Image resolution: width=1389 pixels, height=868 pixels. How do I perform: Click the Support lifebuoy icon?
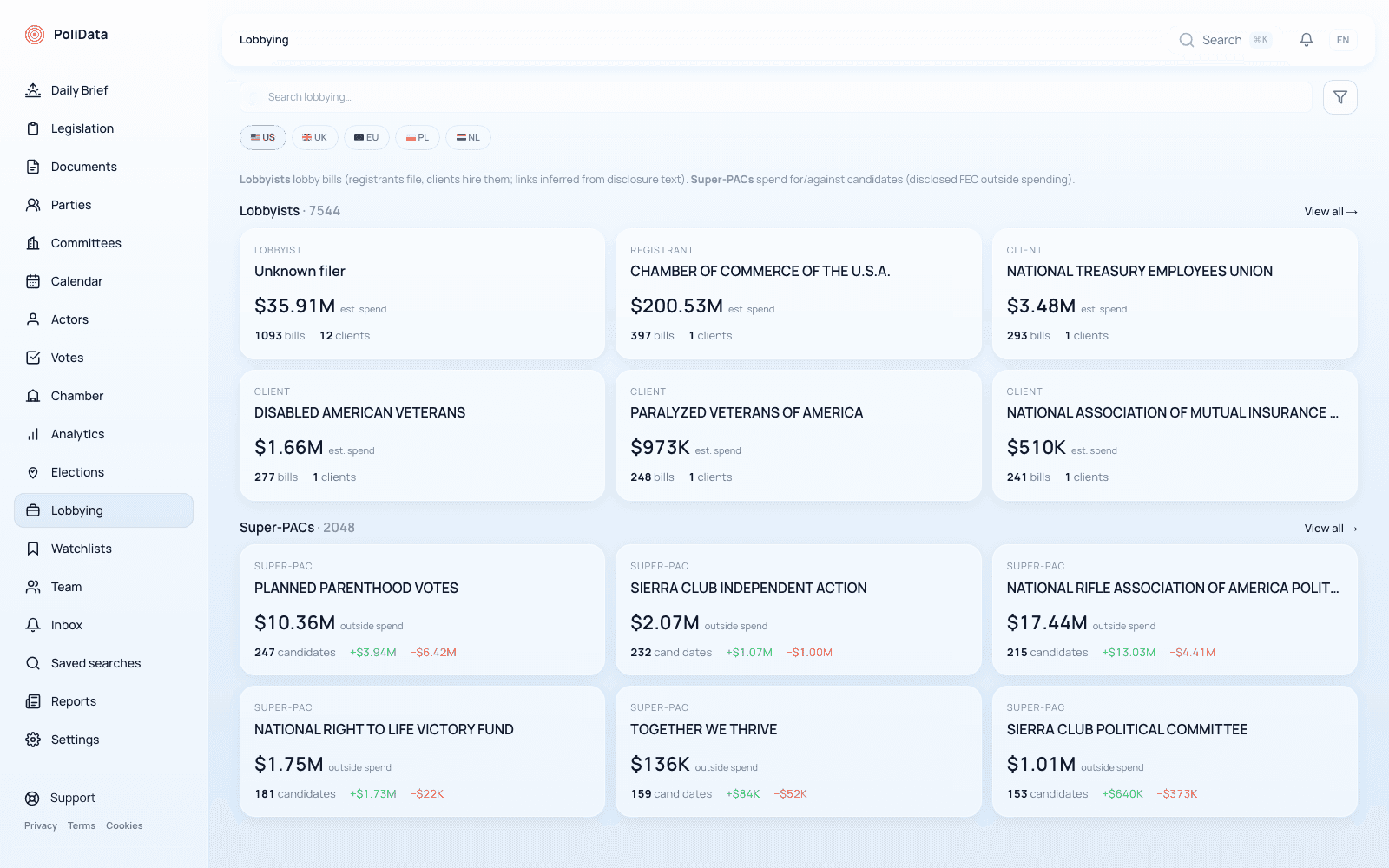pyautogui.click(x=32, y=799)
